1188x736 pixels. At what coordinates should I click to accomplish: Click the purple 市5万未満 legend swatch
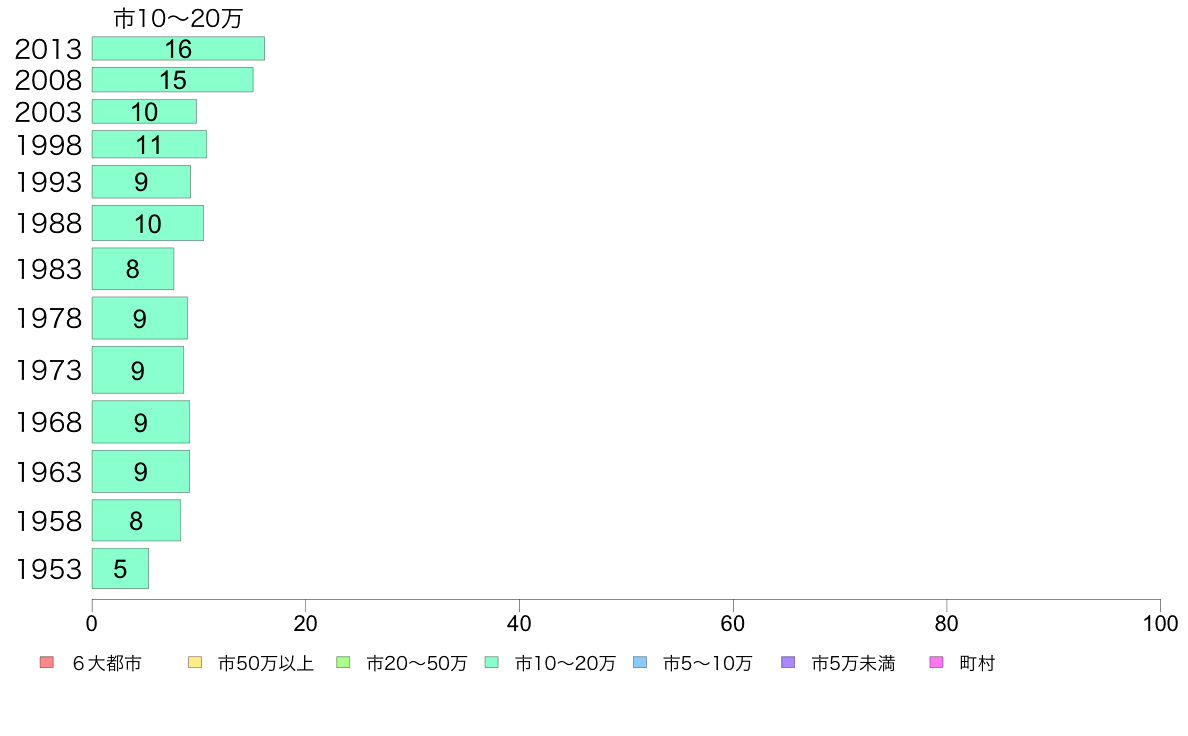coord(788,662)
